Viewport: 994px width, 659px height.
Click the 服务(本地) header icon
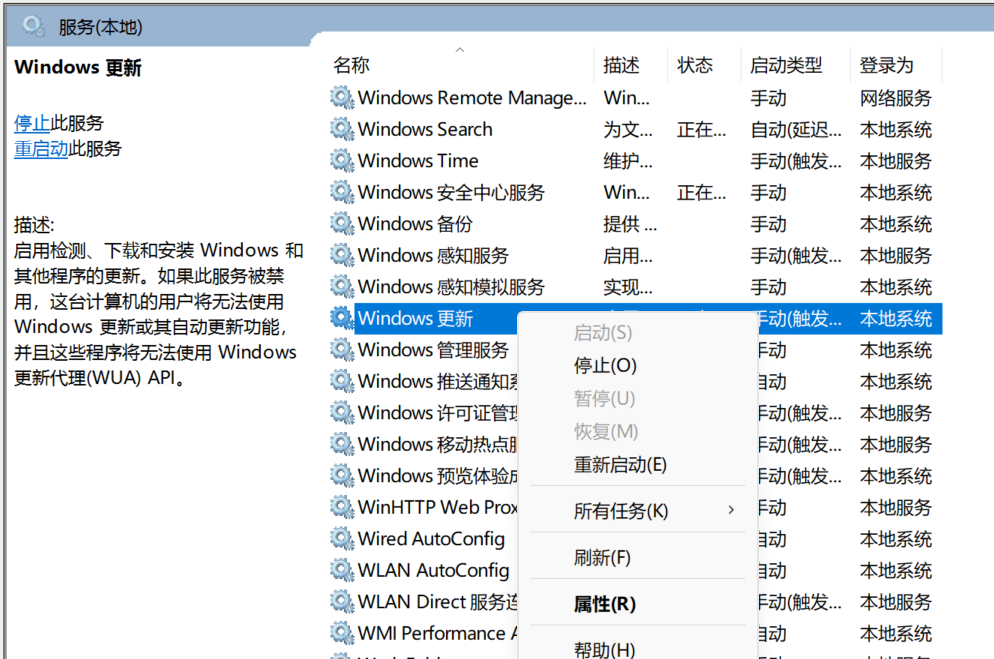33,27
